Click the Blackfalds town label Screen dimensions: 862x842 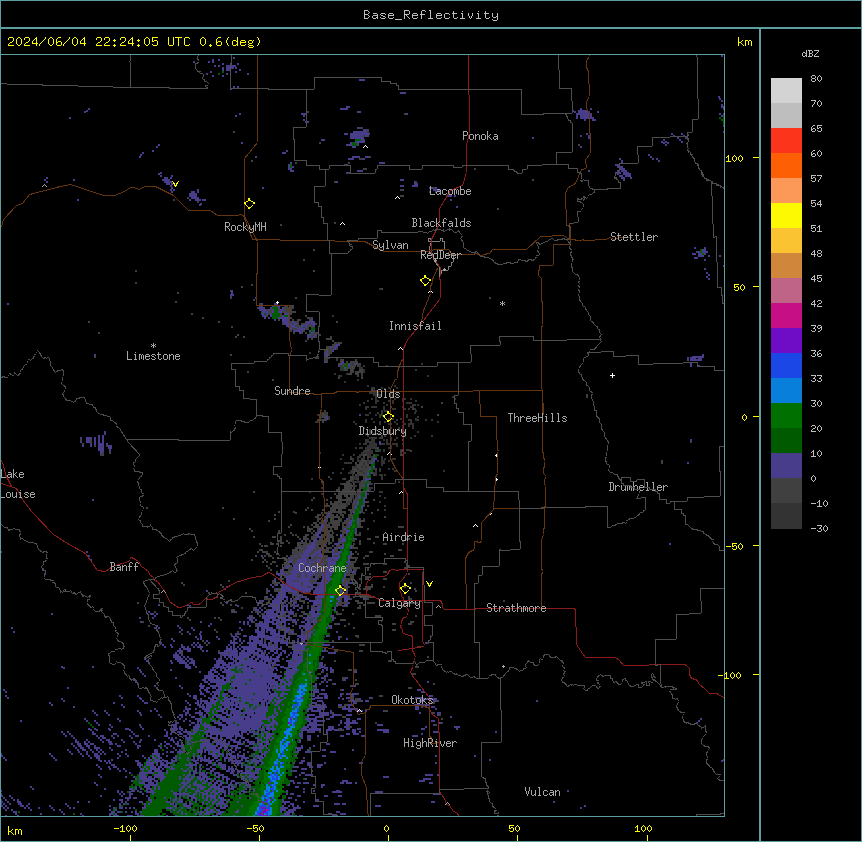point(441,223)
